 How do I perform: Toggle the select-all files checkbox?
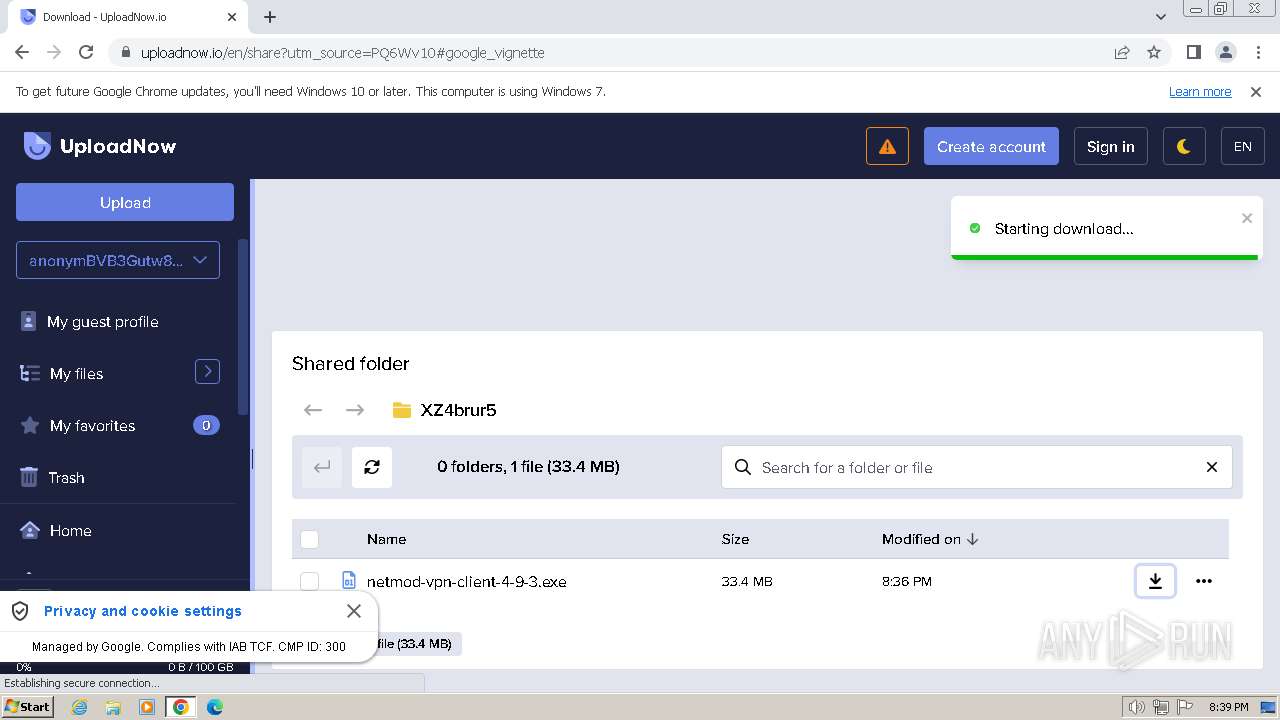310,539
